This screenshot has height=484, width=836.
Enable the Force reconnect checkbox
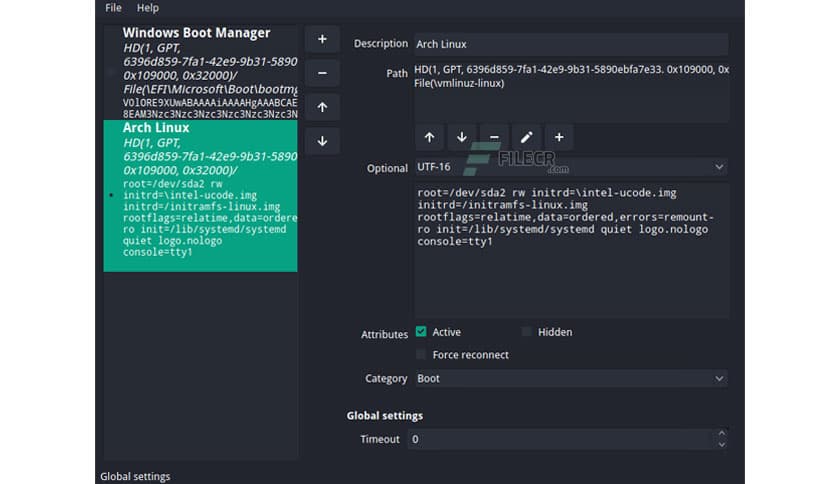(421, 354)
